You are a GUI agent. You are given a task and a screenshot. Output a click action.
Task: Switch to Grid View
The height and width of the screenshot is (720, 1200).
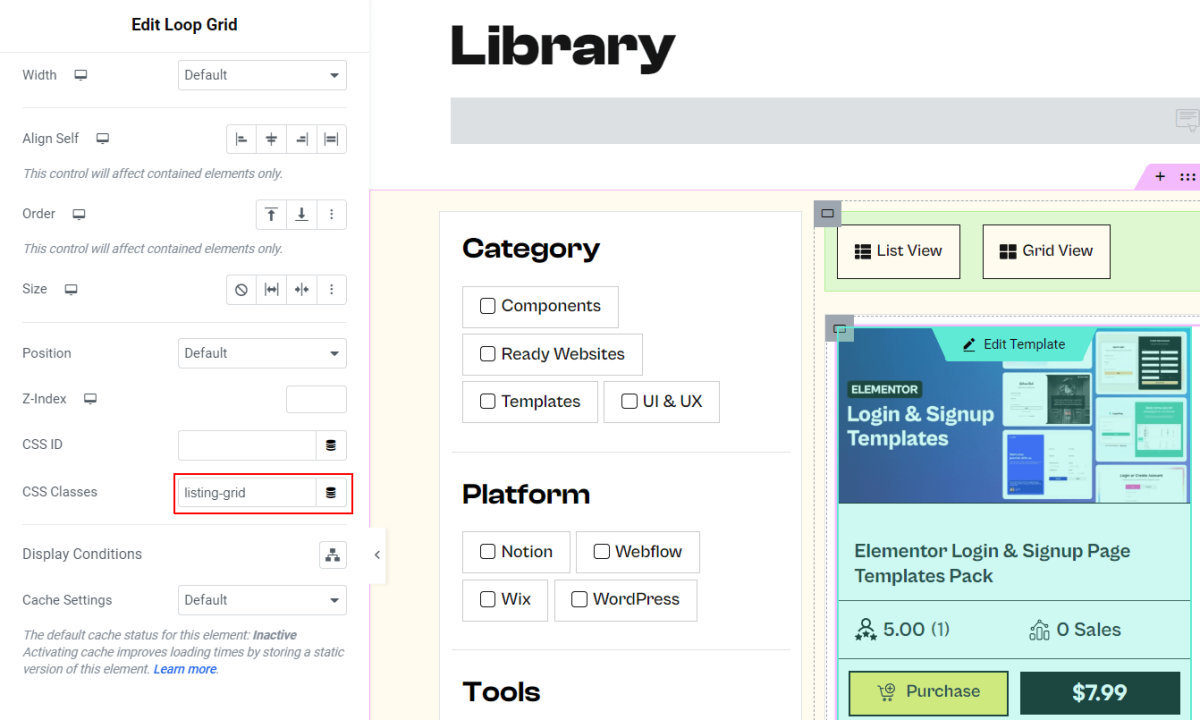pos(1046,251)
